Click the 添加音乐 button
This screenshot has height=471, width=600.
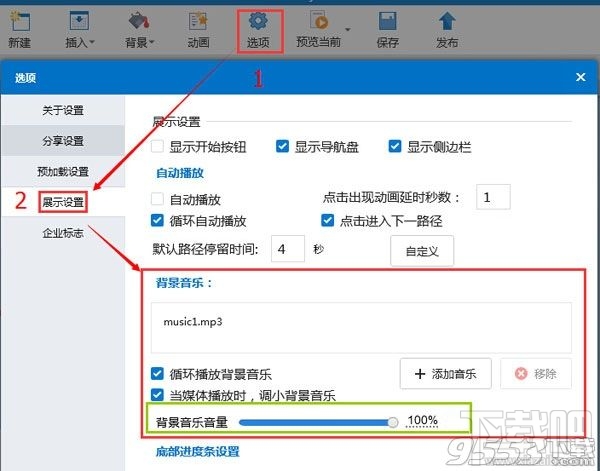point(446,373)
